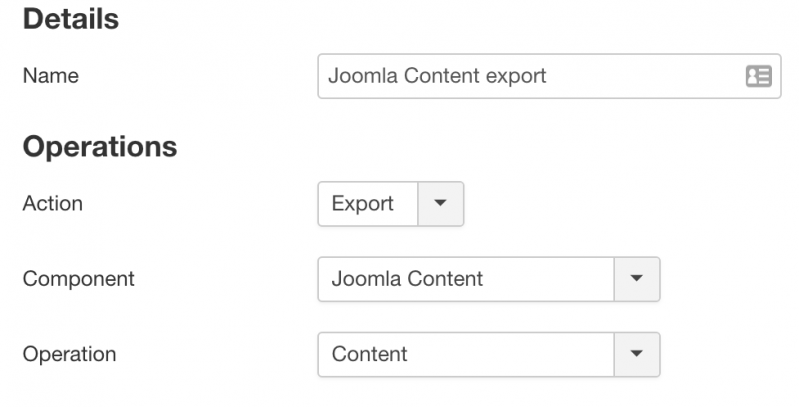Expand the Operation dropdown arrow
The width and height of the screenshot is (800, 407).
pos(636,354)
